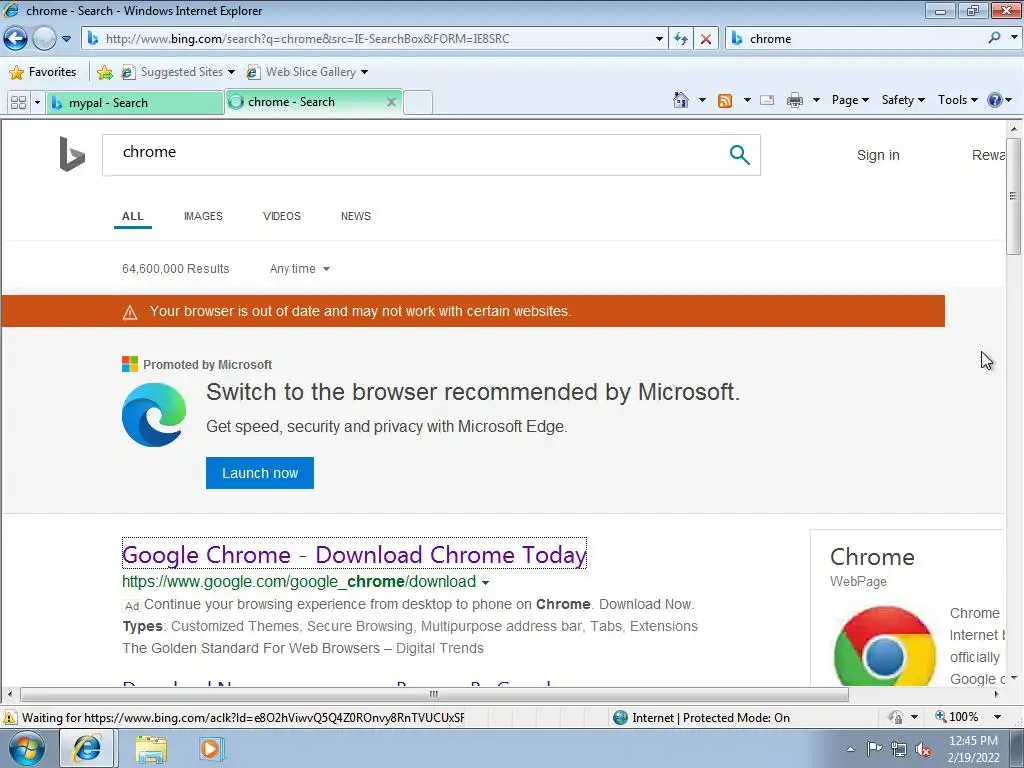Click the Action Center flag icon
Screen dimensions: 1024x768
[x=874, y=749]
